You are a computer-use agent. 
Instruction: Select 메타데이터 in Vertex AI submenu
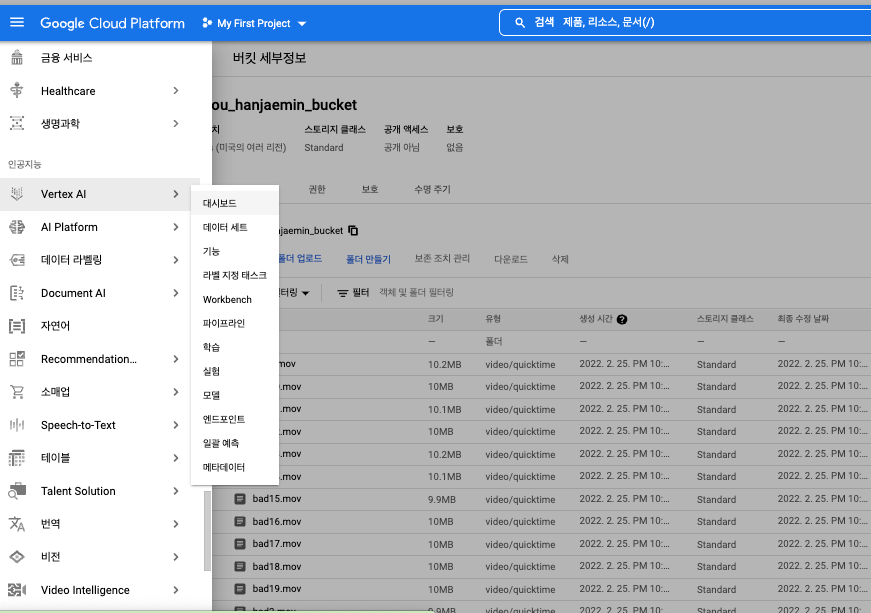coord(234,468)
